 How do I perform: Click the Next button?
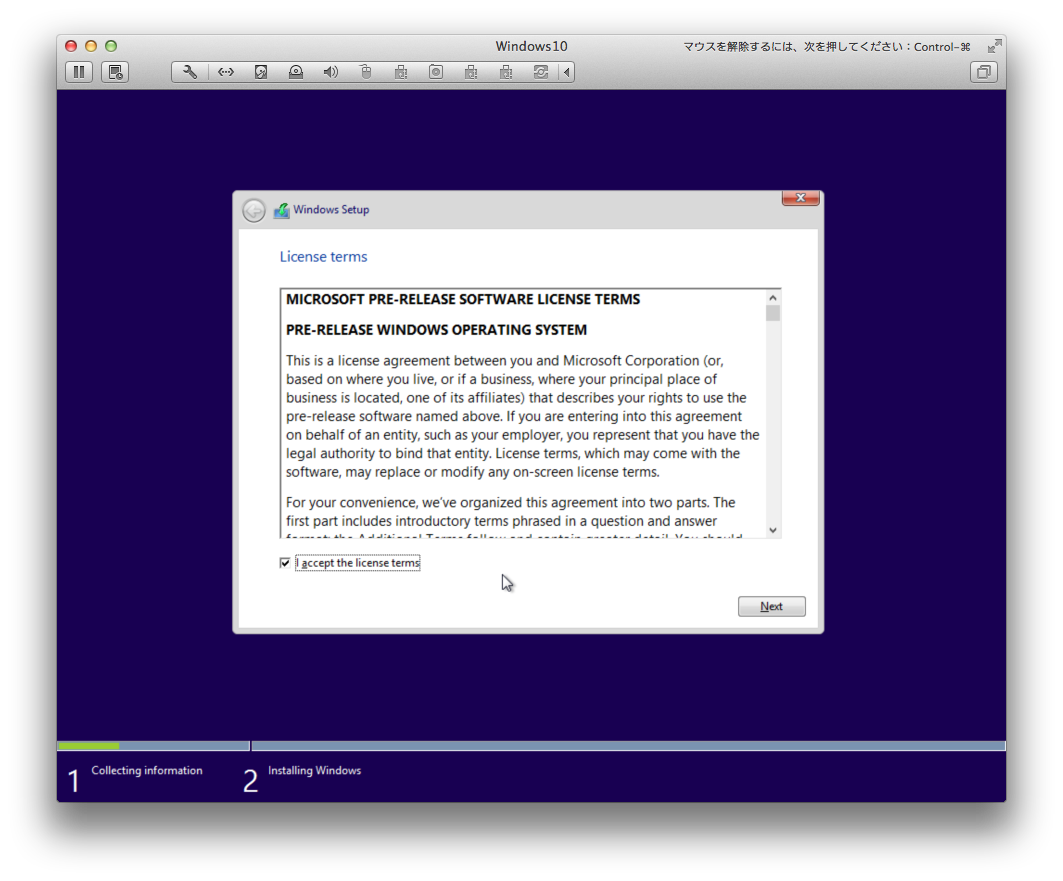771,607
